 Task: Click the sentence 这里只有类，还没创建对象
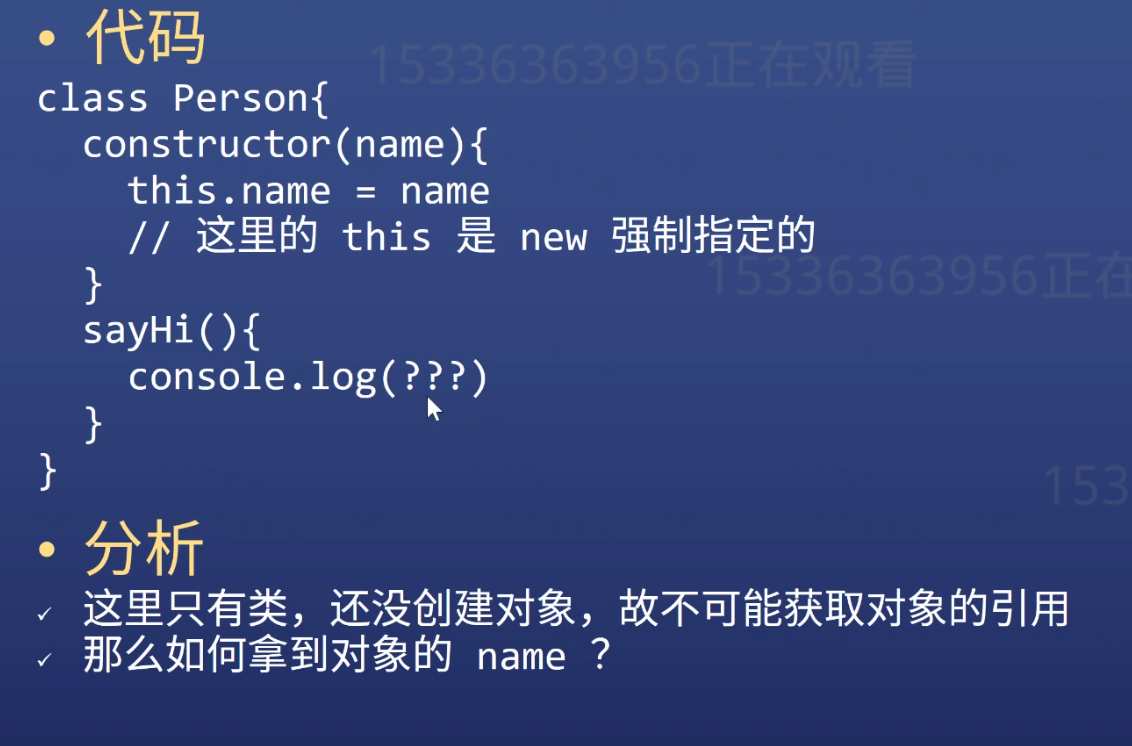pyautogui.click(x=328, y=609)
